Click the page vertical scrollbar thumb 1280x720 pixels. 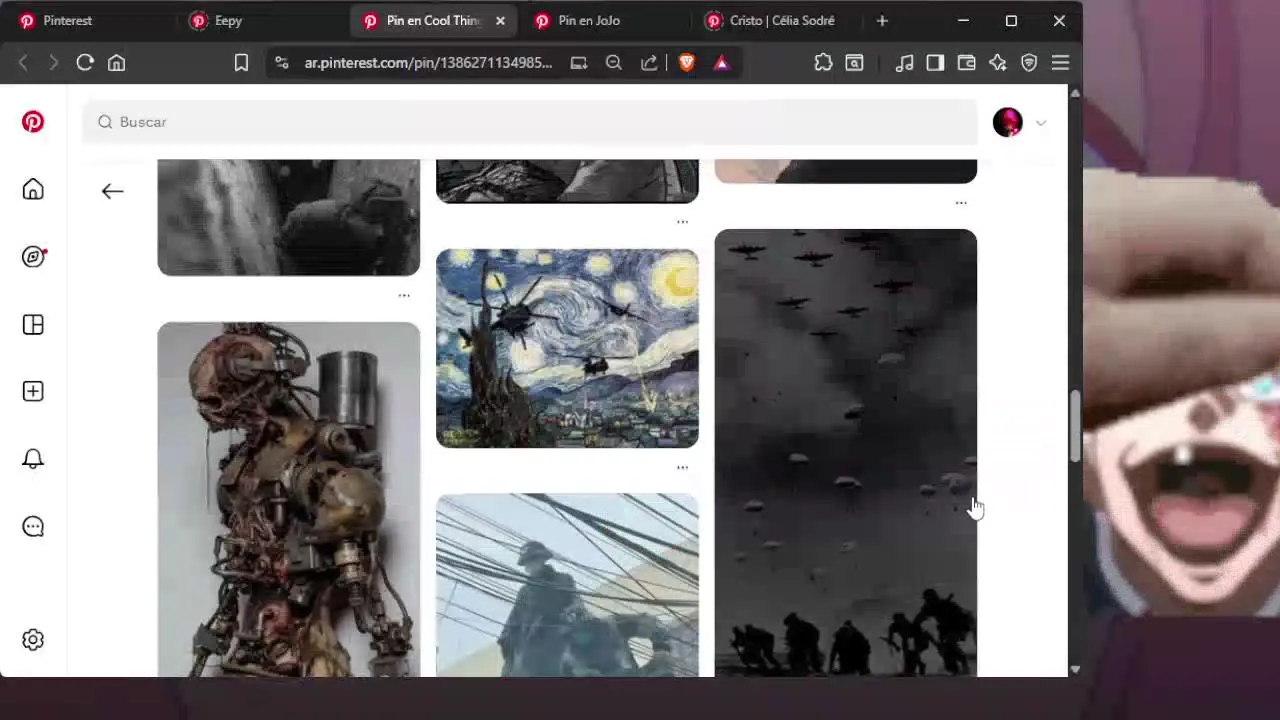[x=1075, y=426]
